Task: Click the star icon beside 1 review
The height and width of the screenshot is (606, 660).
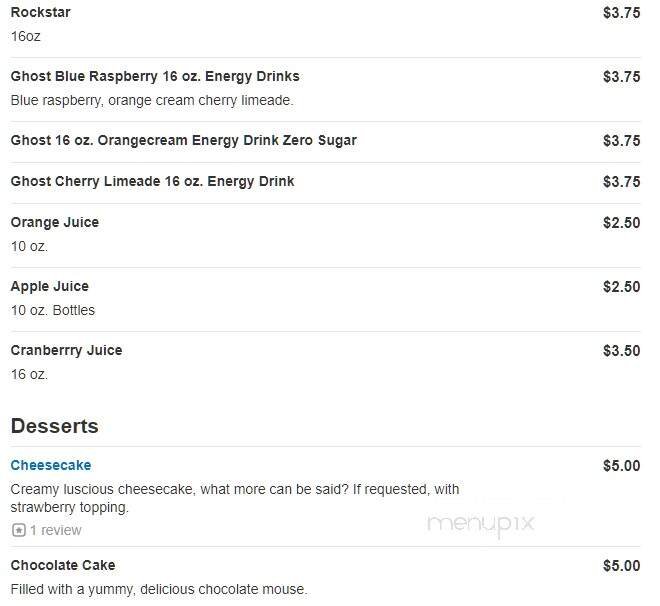Action: click(x=18, y=530)
